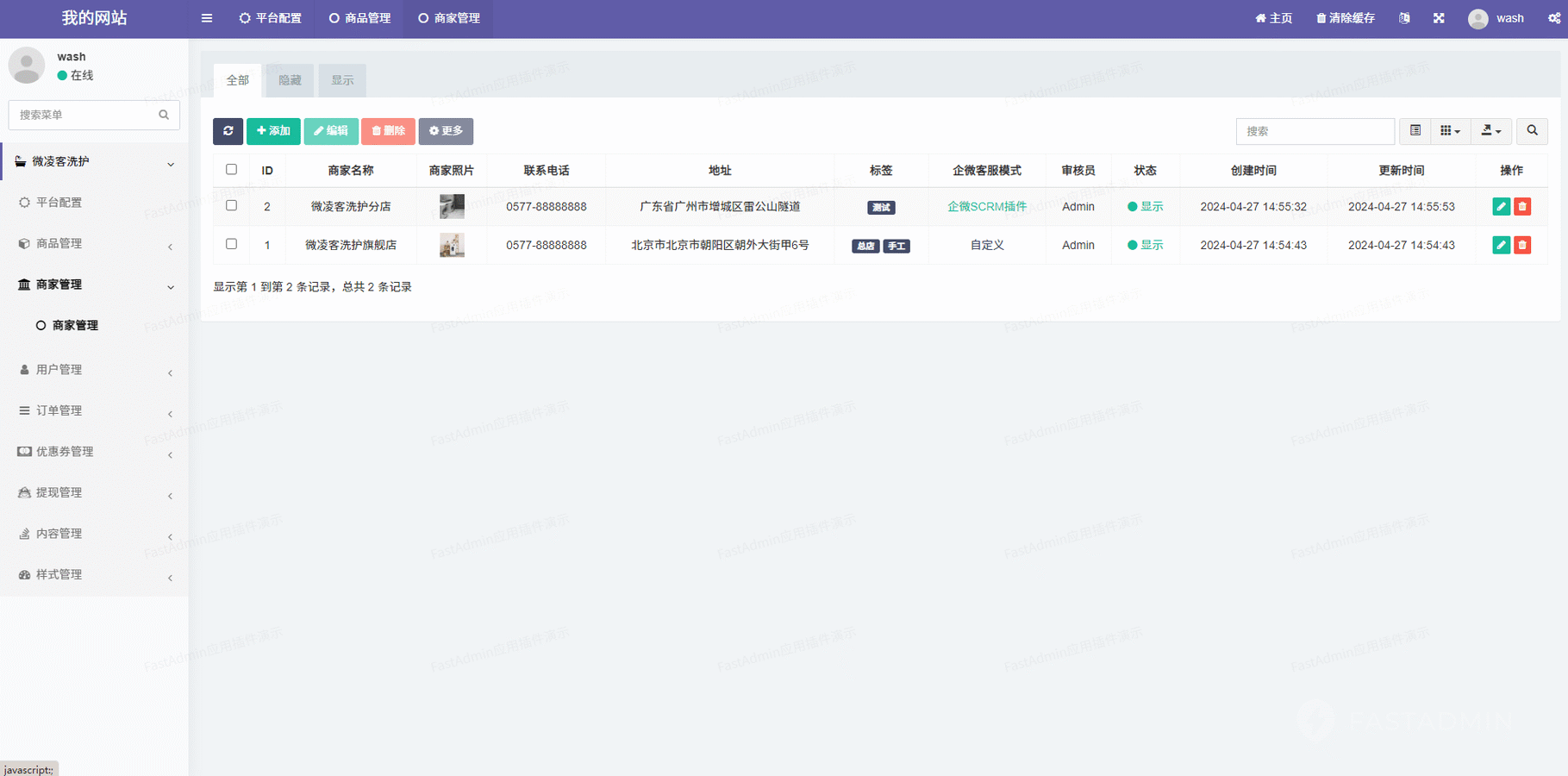This screenshot has width=1568, height=776.
Task: Expand 订单管理 in the sidebar
Action: click(94, 410)
